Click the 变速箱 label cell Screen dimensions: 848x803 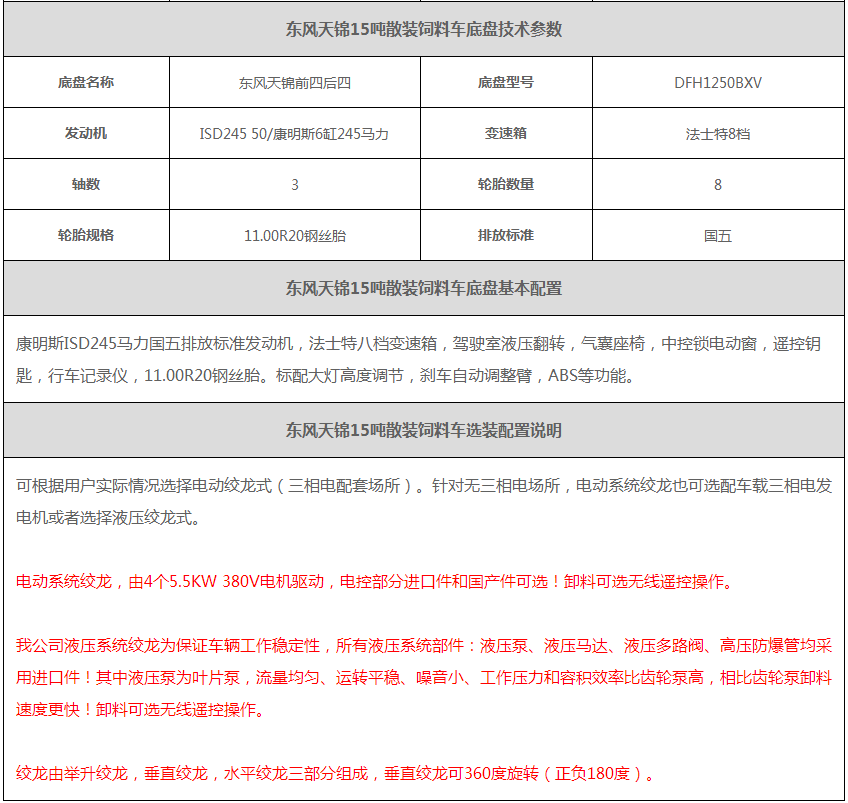(x=506, y=133)
